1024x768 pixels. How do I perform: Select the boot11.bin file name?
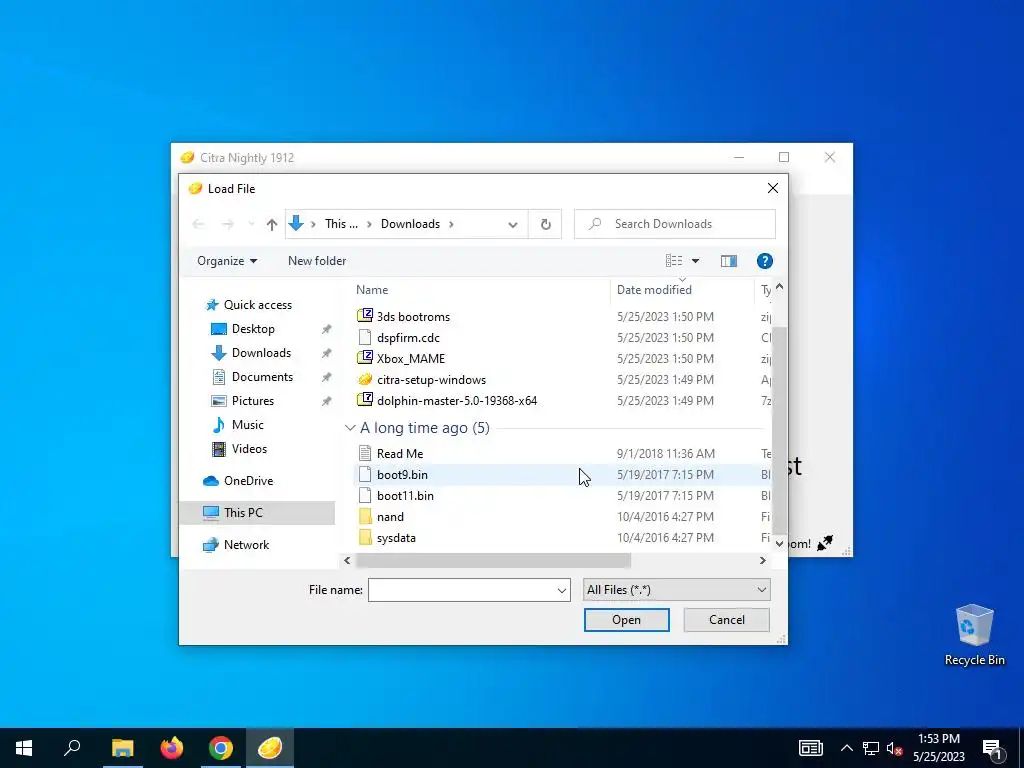click(405, 496)
